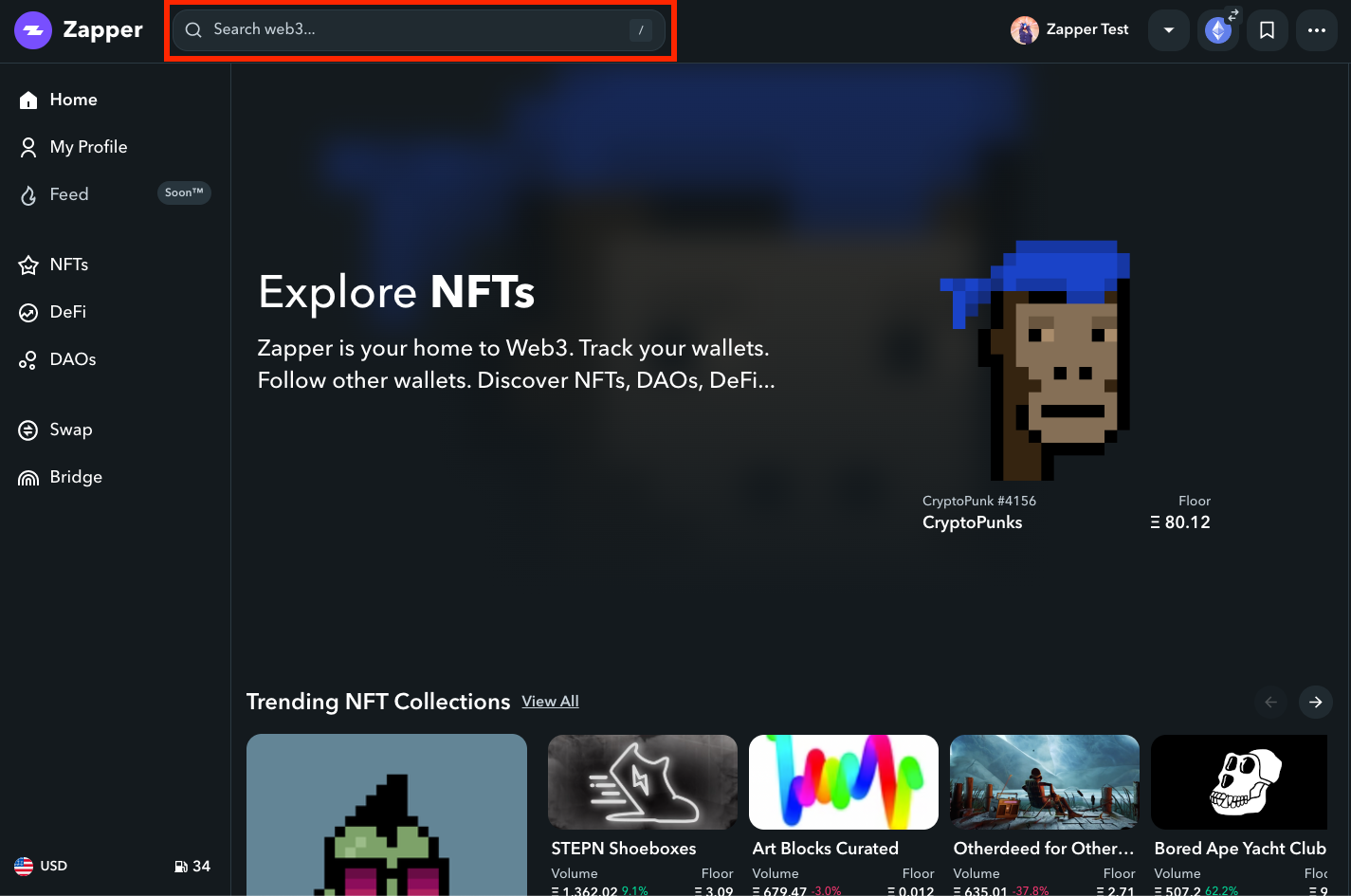The image size is (1351, 896).
Task: Open the large green pixel character card
Action: point(387,814)
